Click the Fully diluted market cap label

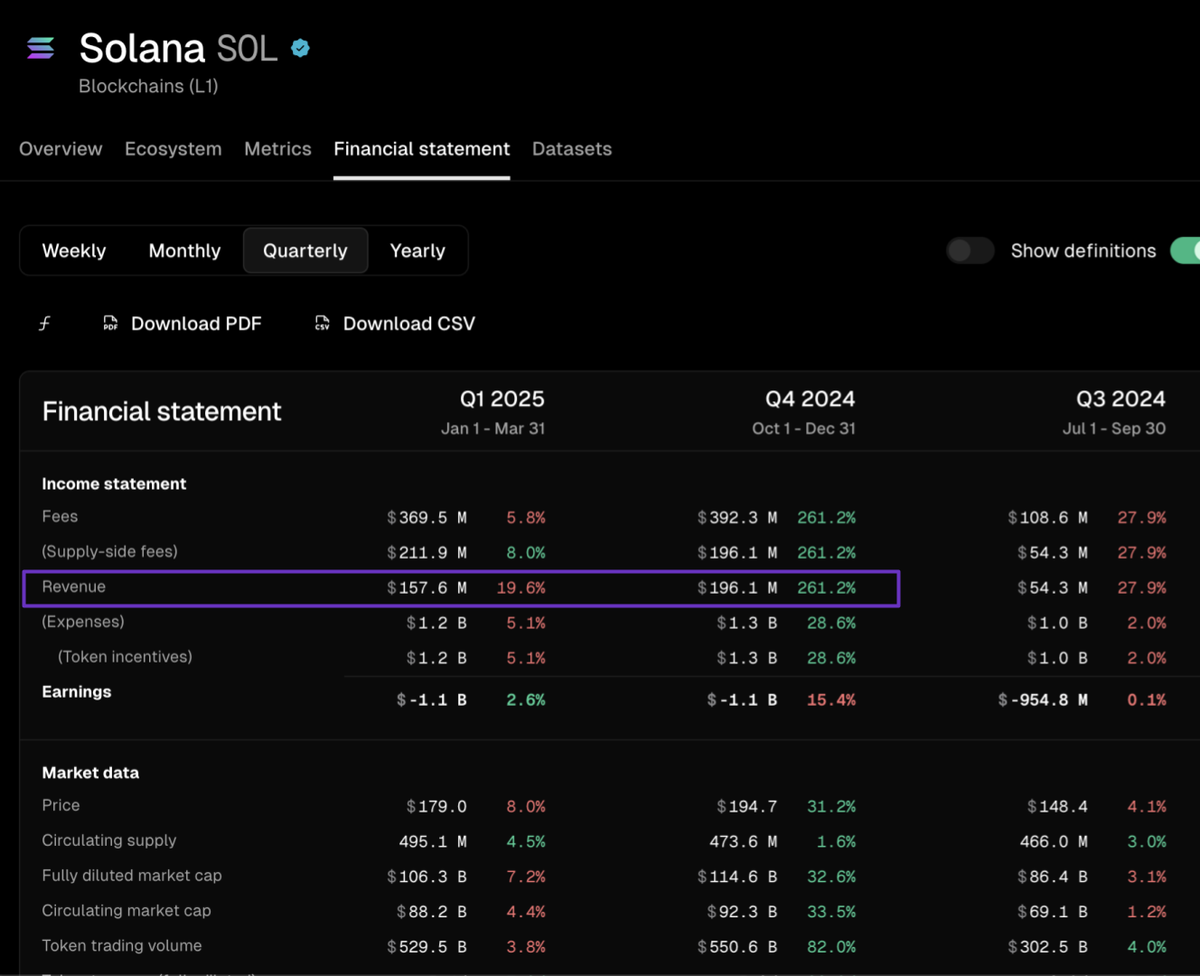[x=132, y=876]
